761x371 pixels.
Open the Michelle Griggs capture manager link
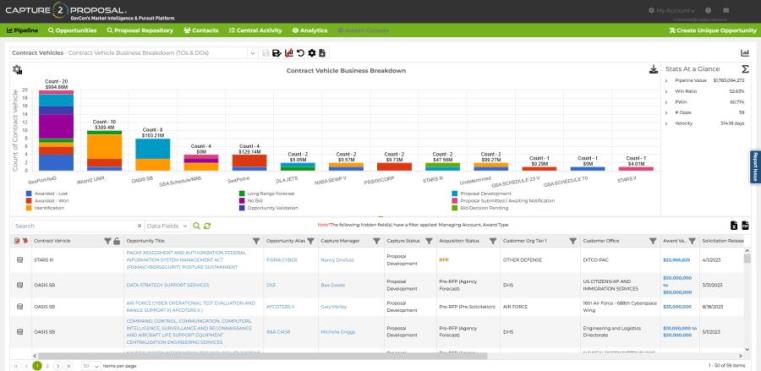pos(338,332)
